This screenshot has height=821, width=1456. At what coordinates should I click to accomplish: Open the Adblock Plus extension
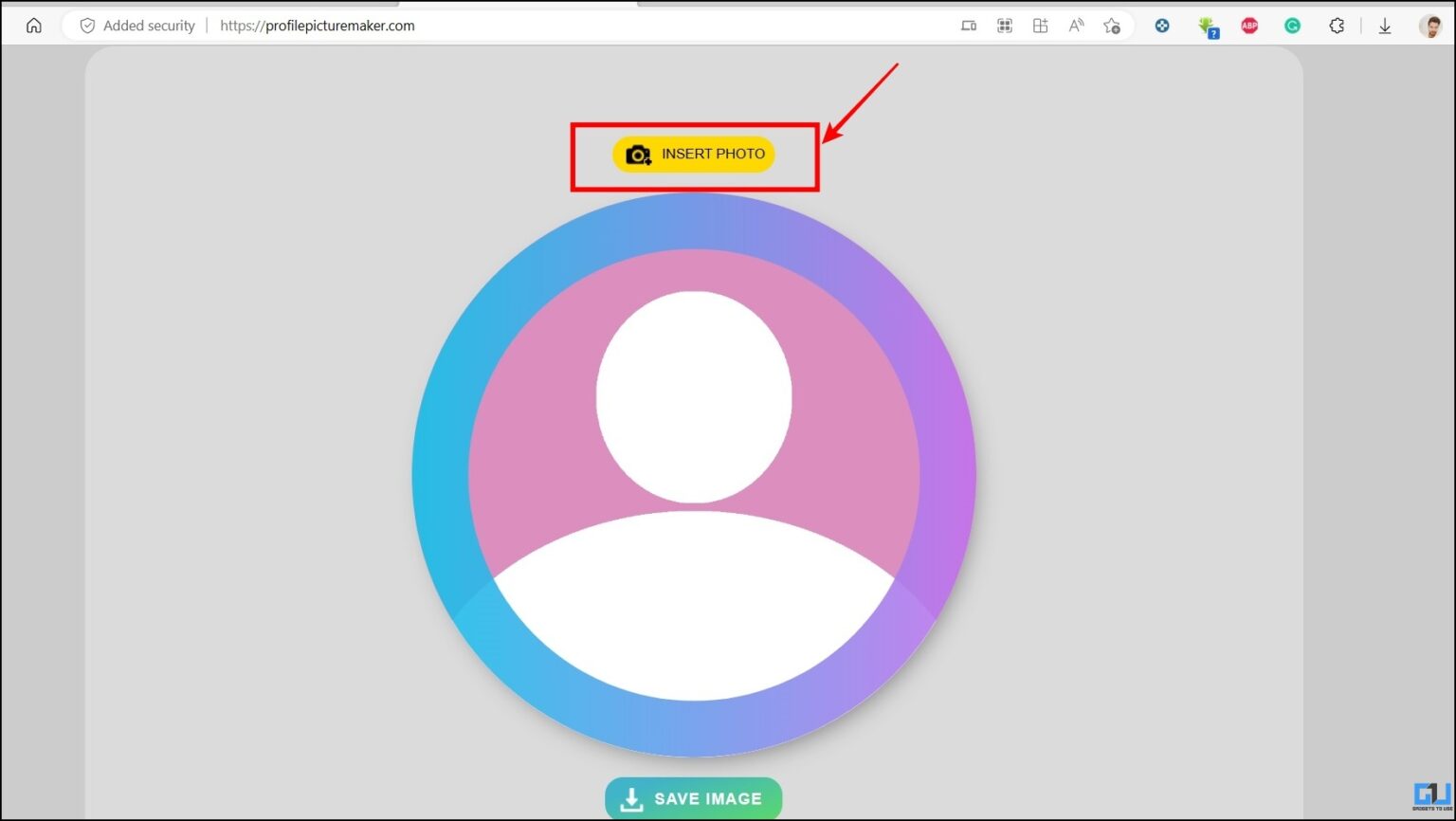tap(1249, 26)
